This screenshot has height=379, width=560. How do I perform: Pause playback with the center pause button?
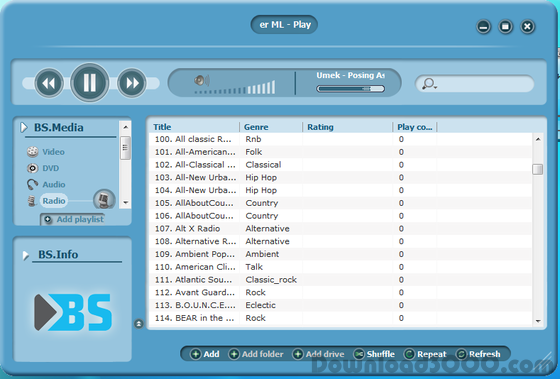tap(90, 83)
